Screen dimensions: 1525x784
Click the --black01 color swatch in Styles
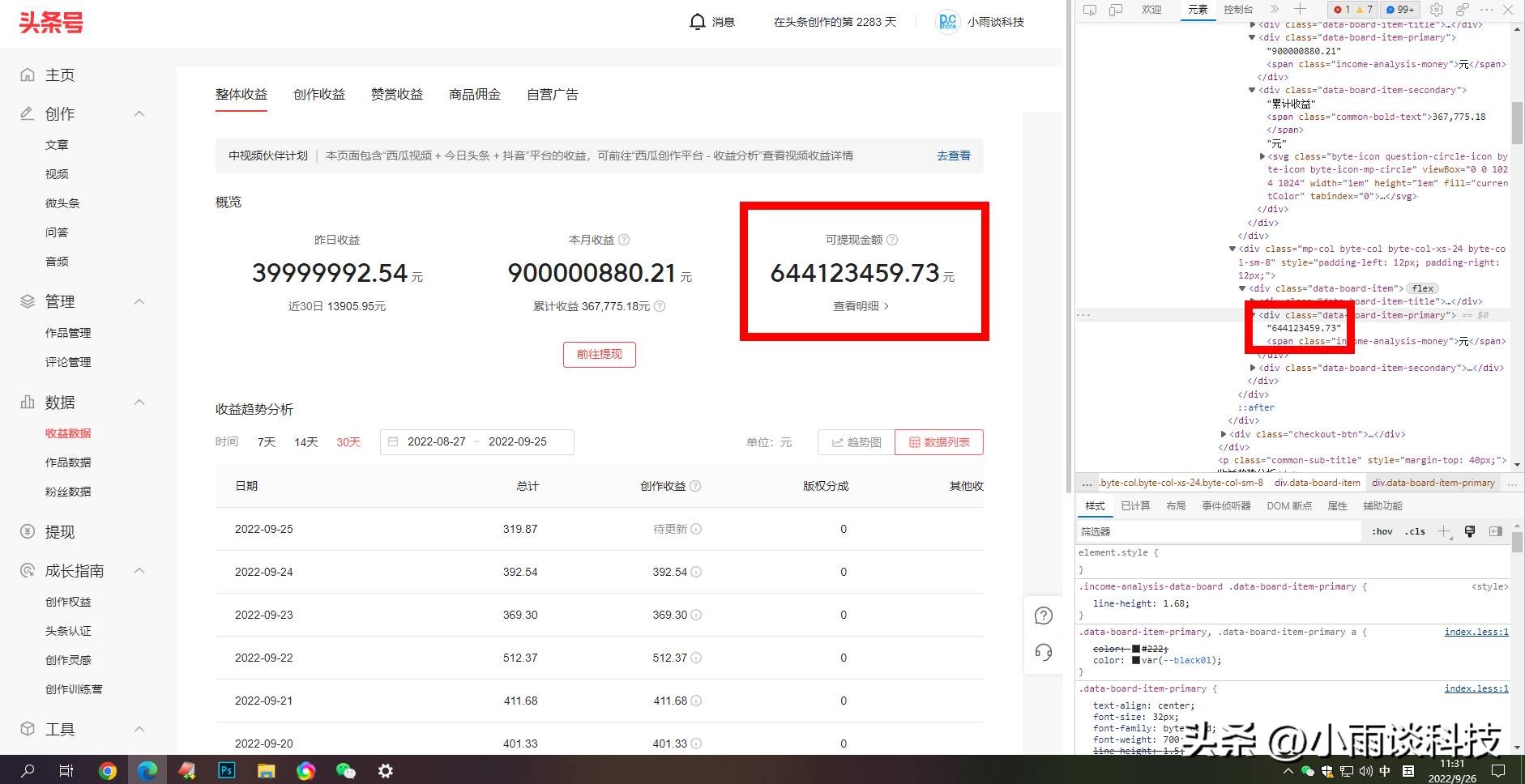coord(1135,661)
